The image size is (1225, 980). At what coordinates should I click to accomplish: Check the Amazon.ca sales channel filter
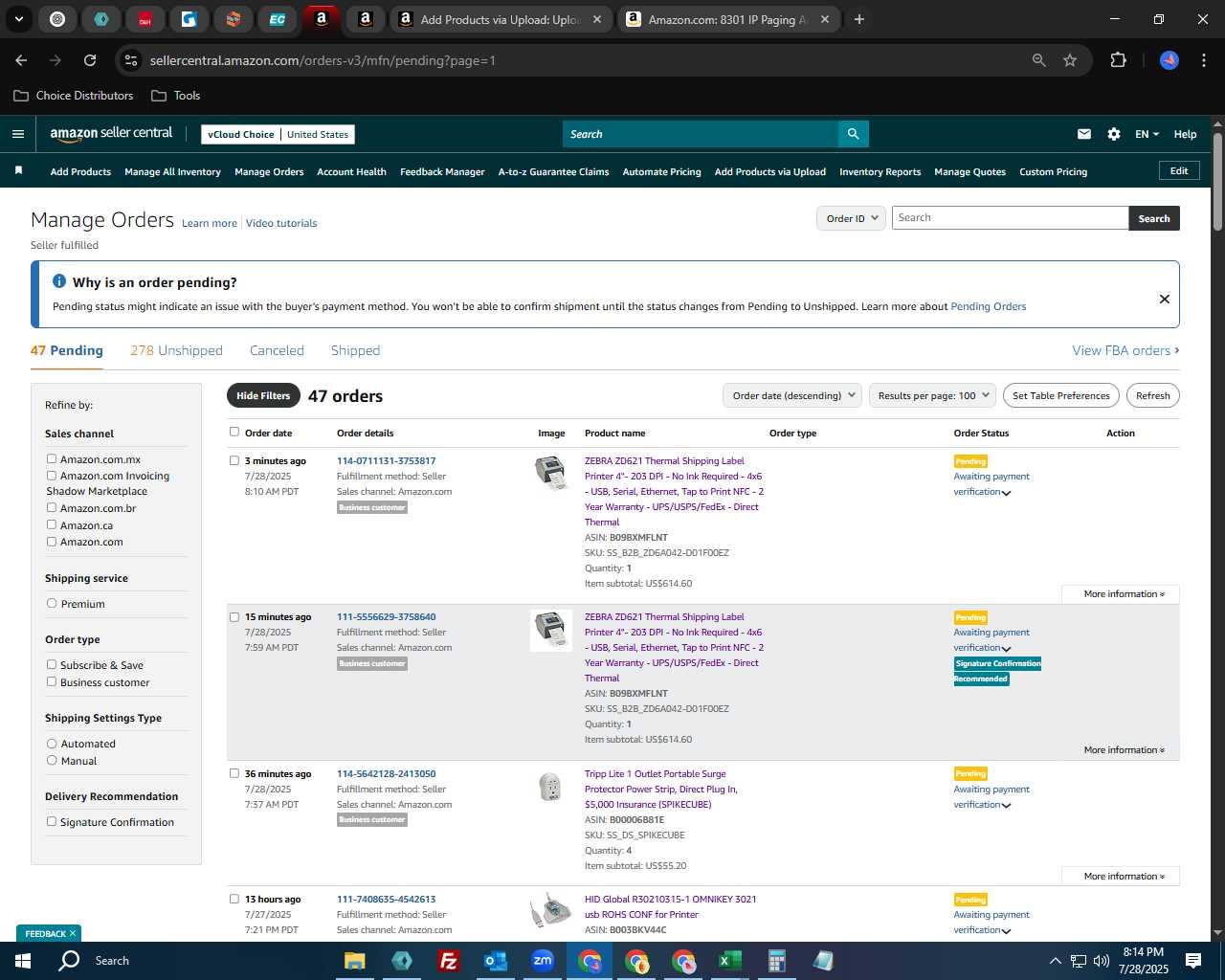tap(52, 525)
